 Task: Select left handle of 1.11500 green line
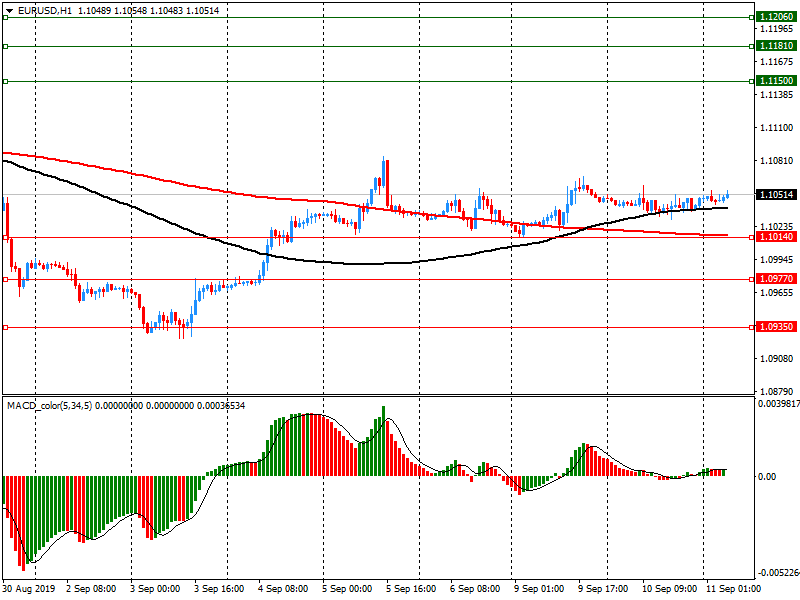pyautogui.click(x=6, y=81)
